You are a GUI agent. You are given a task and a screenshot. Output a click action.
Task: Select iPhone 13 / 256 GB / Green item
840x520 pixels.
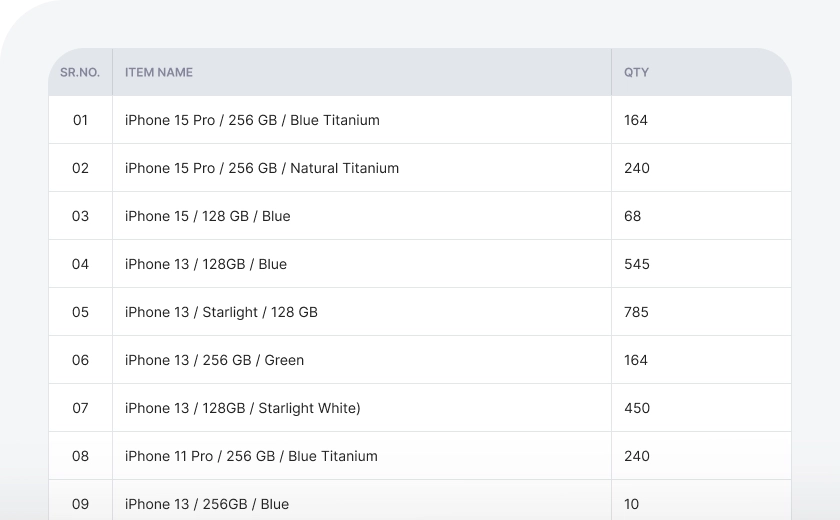(214, 360)
